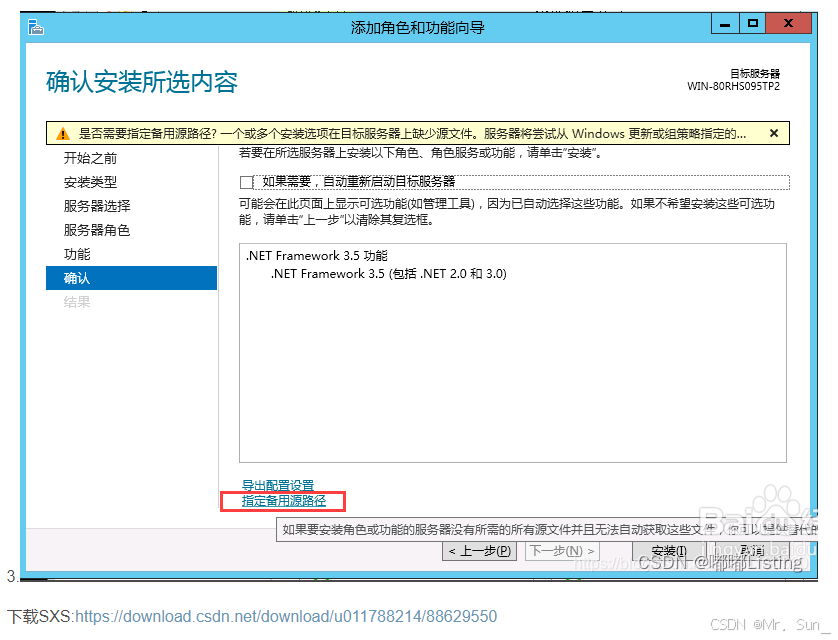
Task: Dismiss the missing source files warning banner
Action: click(776, 132)
